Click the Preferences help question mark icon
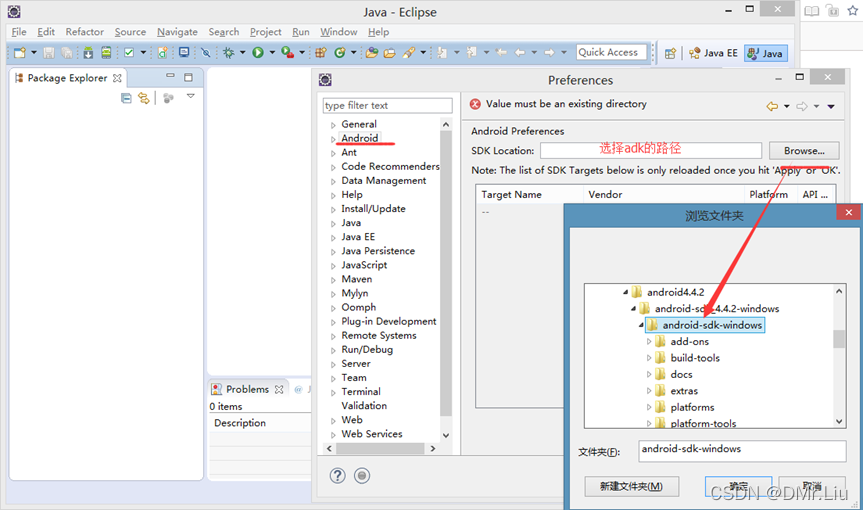 tap(337, 475)
